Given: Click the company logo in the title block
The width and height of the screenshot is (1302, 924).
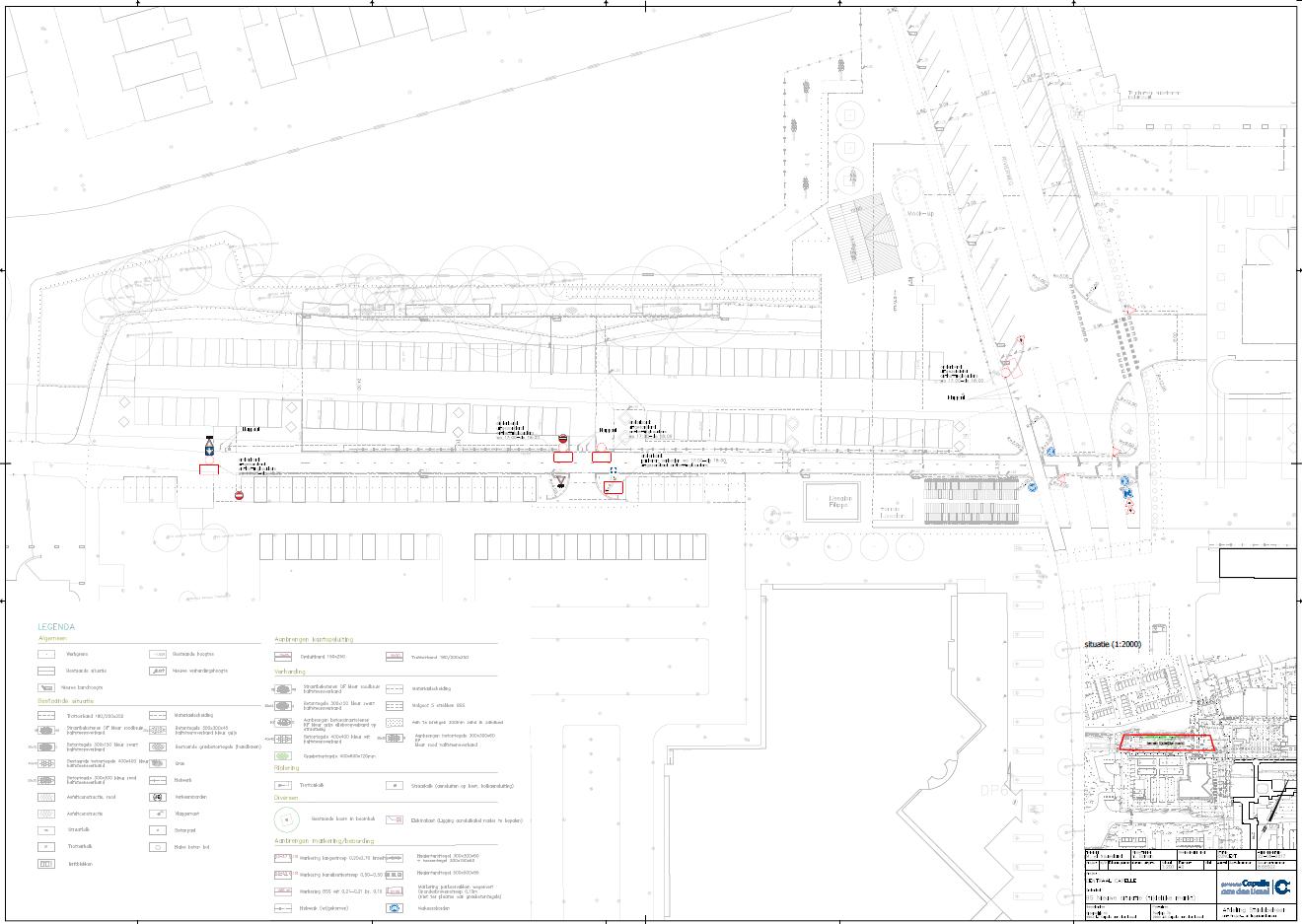Looking at the screenshot, I should [1280, 887].
